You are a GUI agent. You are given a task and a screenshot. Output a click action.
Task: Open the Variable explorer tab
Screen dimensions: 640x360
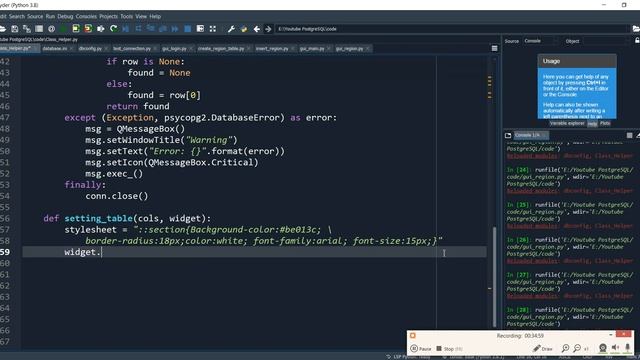click(567, 123)
